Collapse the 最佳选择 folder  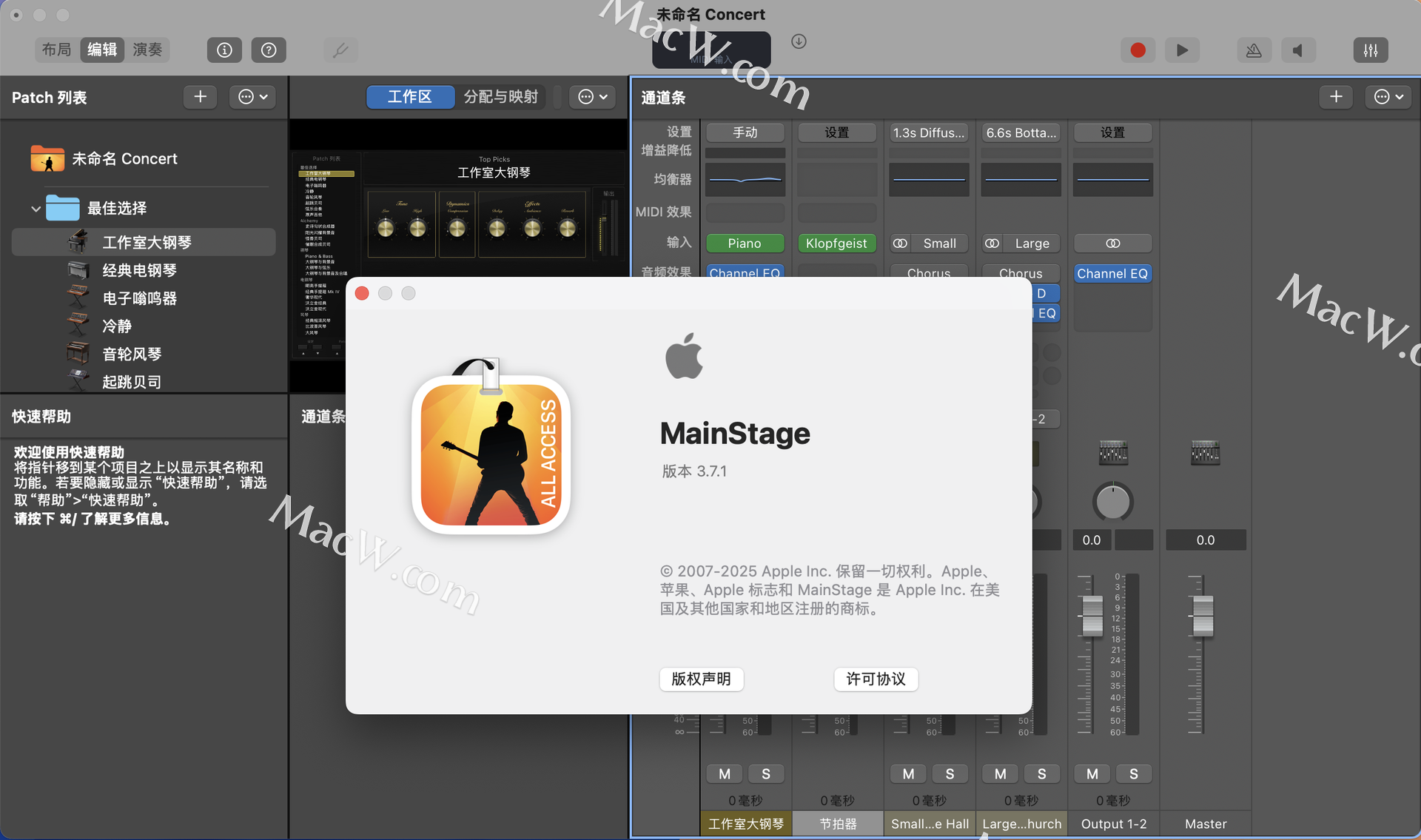(36, 209)
